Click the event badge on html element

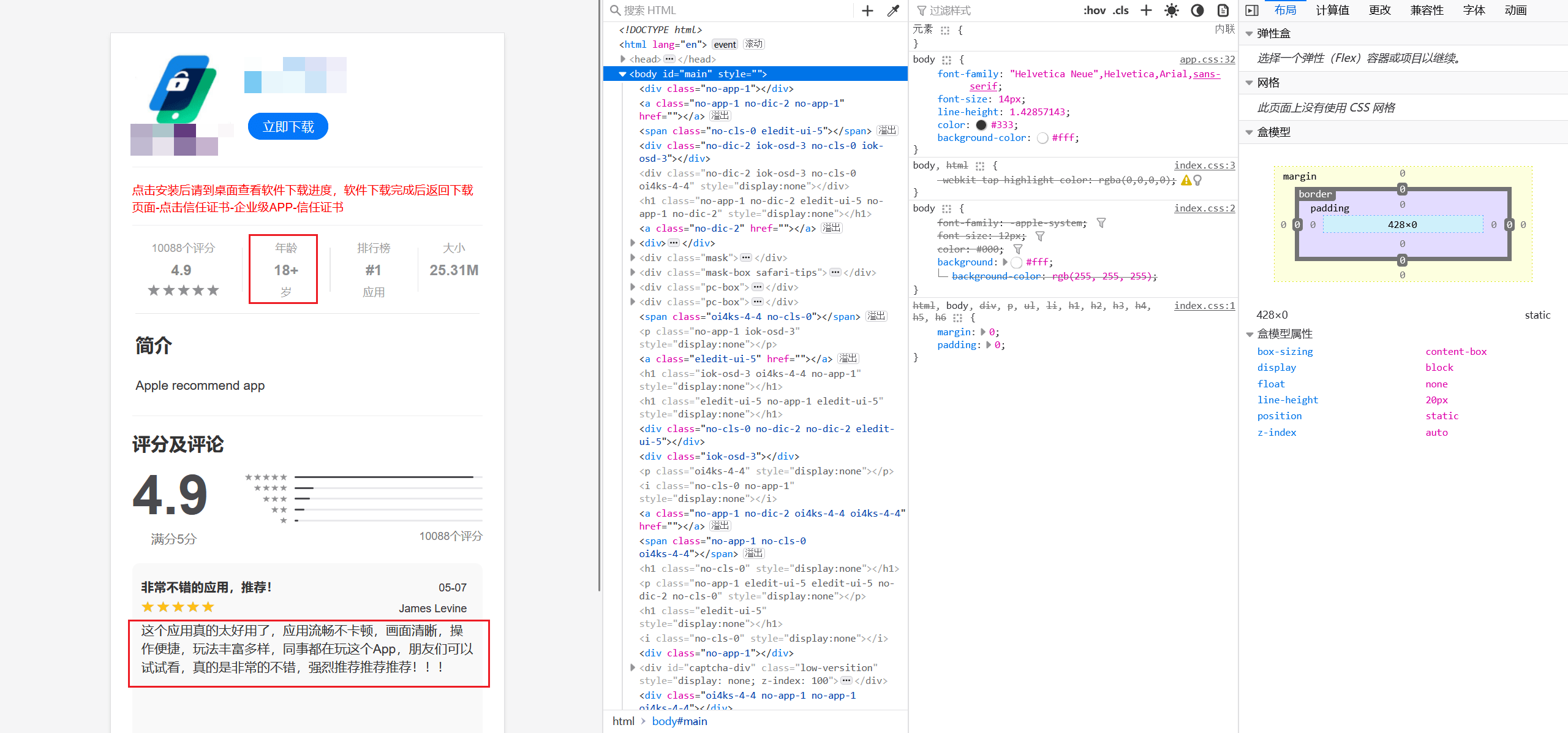[x=725, y=45]
